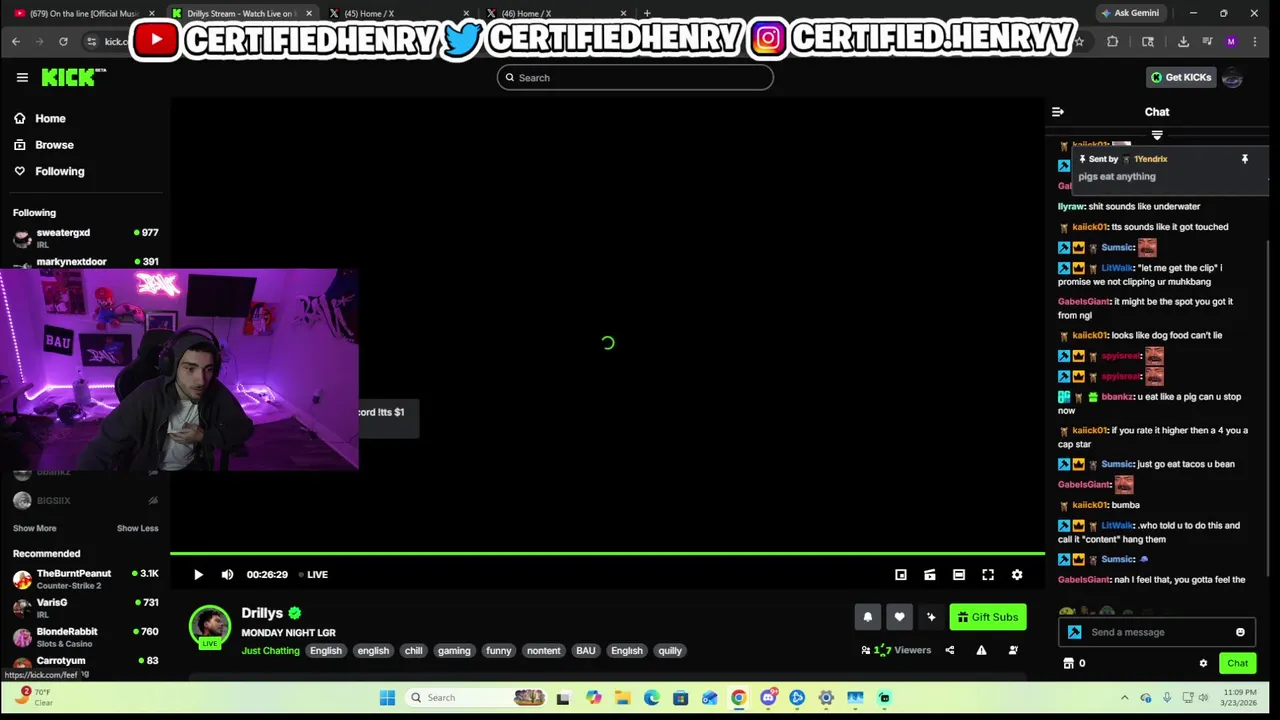Open TheBurntPeanut recommended channel
Screen dimensions: 1280x720
[85, 579]
